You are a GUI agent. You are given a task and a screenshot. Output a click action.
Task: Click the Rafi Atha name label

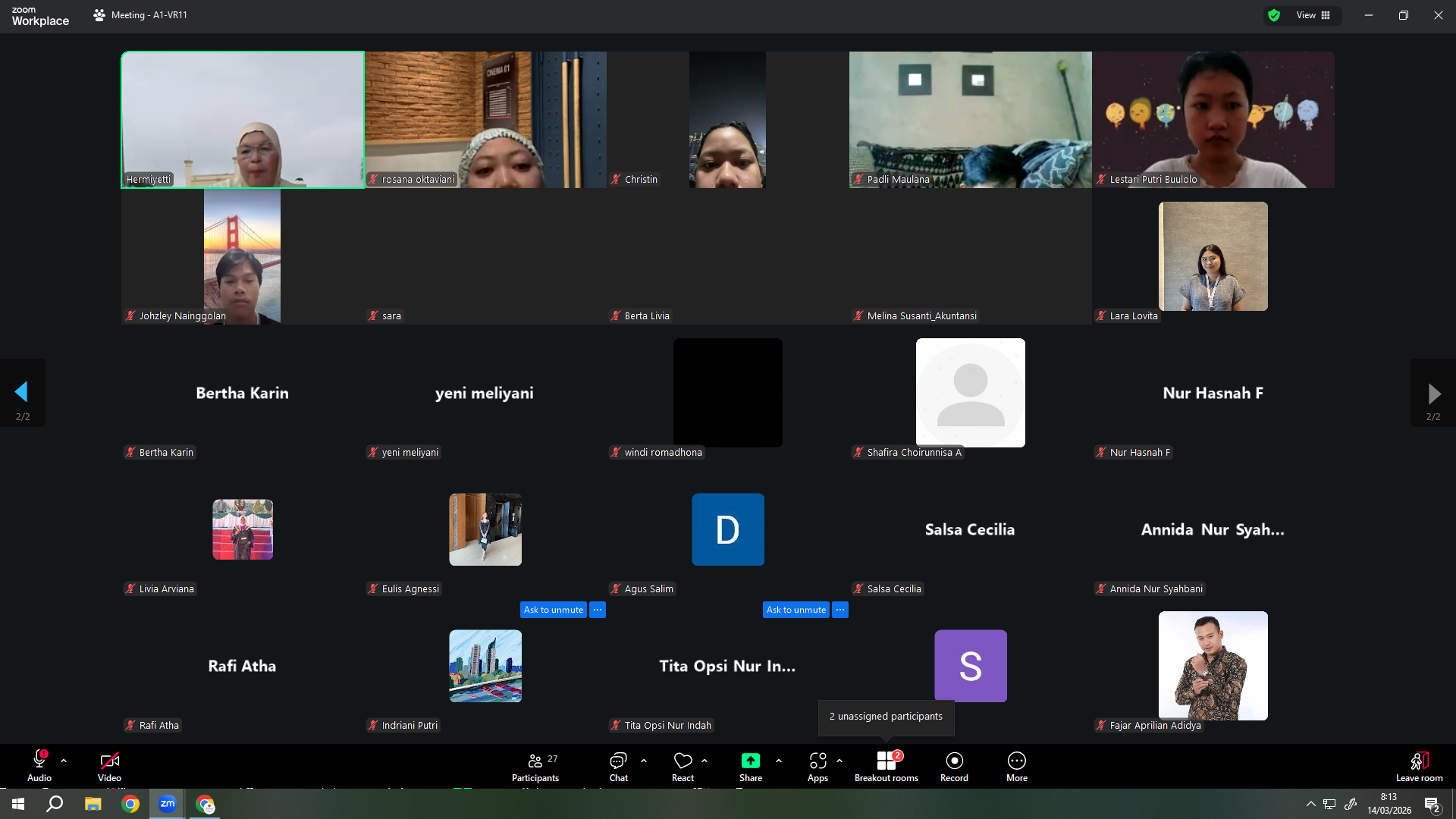click(159, 726)
